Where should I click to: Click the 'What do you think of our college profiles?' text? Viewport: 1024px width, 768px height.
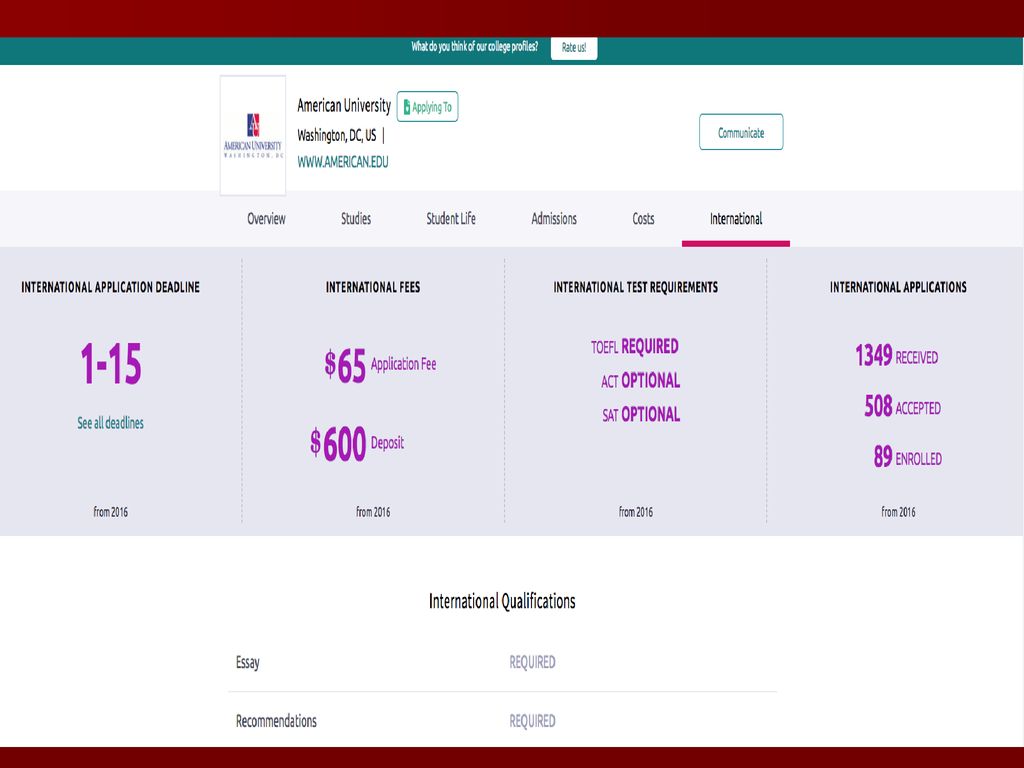click(x=475, y=46)
